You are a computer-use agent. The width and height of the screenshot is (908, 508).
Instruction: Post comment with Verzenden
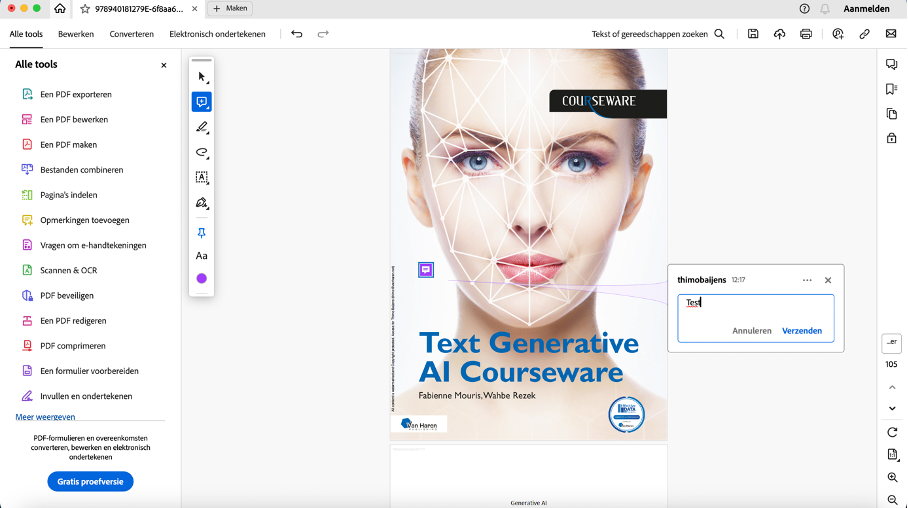802,331
